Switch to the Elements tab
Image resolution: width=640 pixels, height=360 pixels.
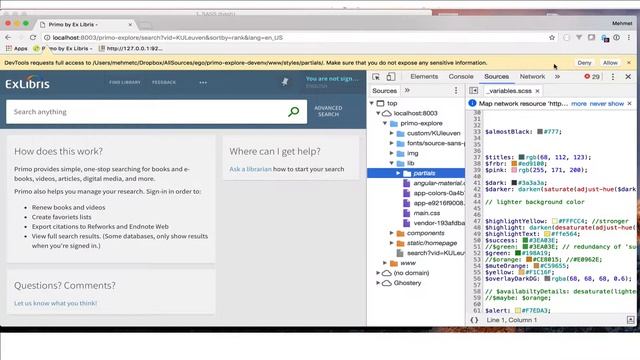click(x=424, y=77)
